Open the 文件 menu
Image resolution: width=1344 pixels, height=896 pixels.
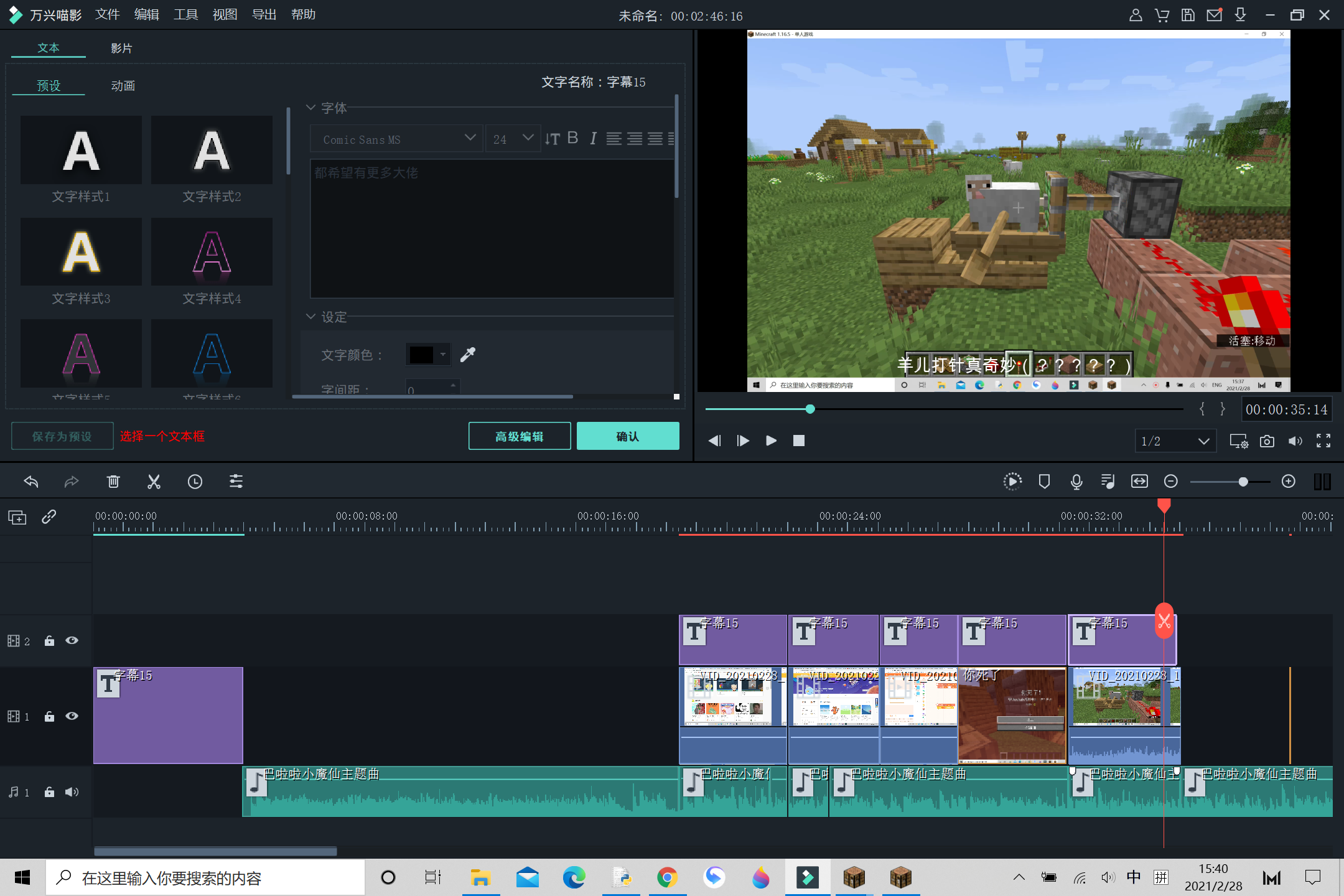coord(108,14)
